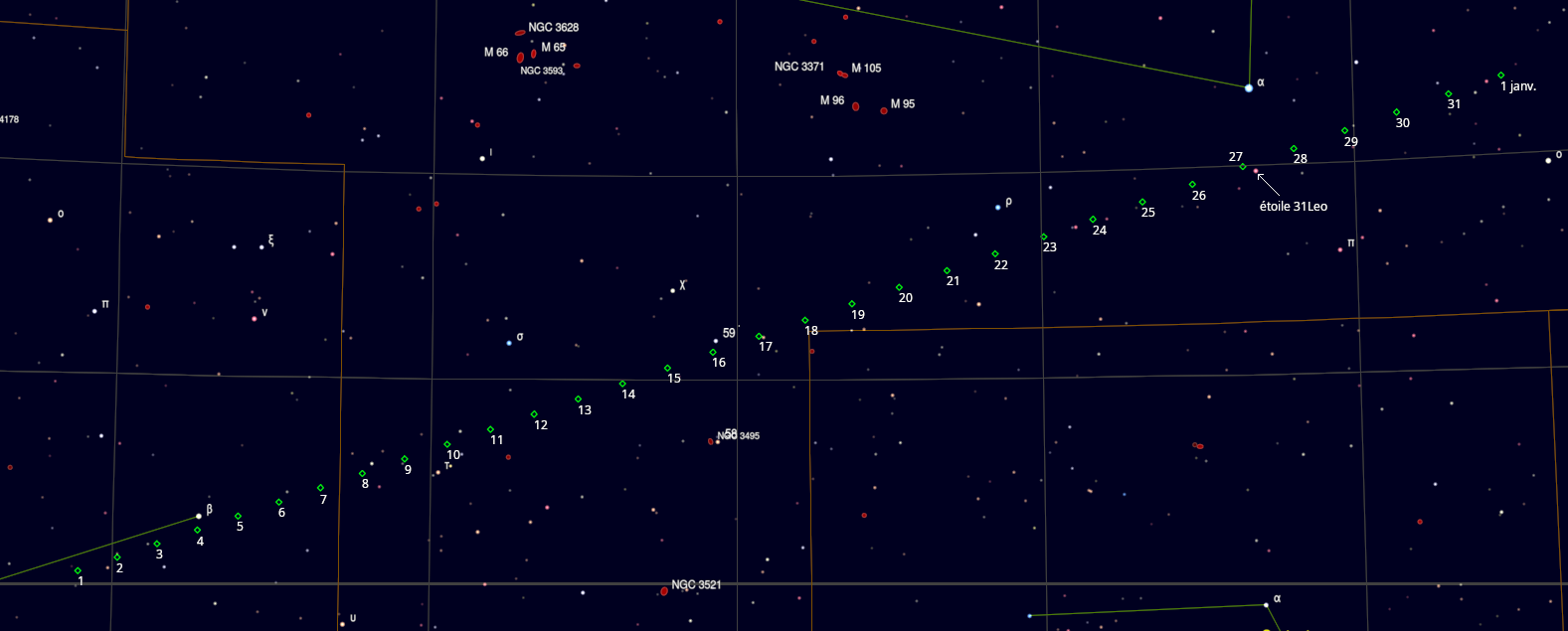The image size is (1568, 631).
Task: Select the NGC 3521 galaxy symbol
Action: coord(664,591)
